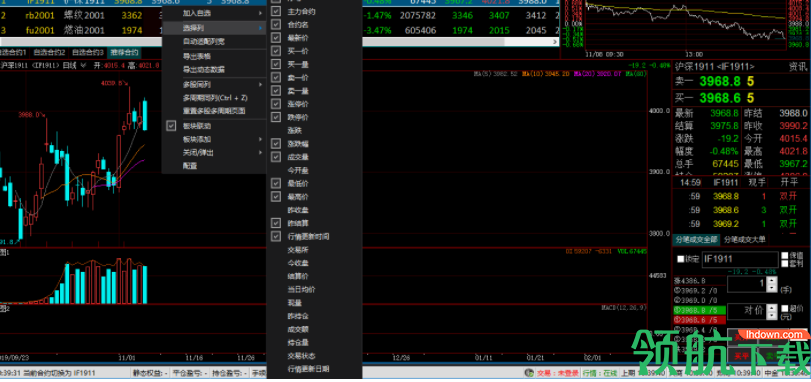The width and height of the screenshot is (811, 382).
Task: Uncheck 最高价 column checkbox
Action: coord(276,196)
